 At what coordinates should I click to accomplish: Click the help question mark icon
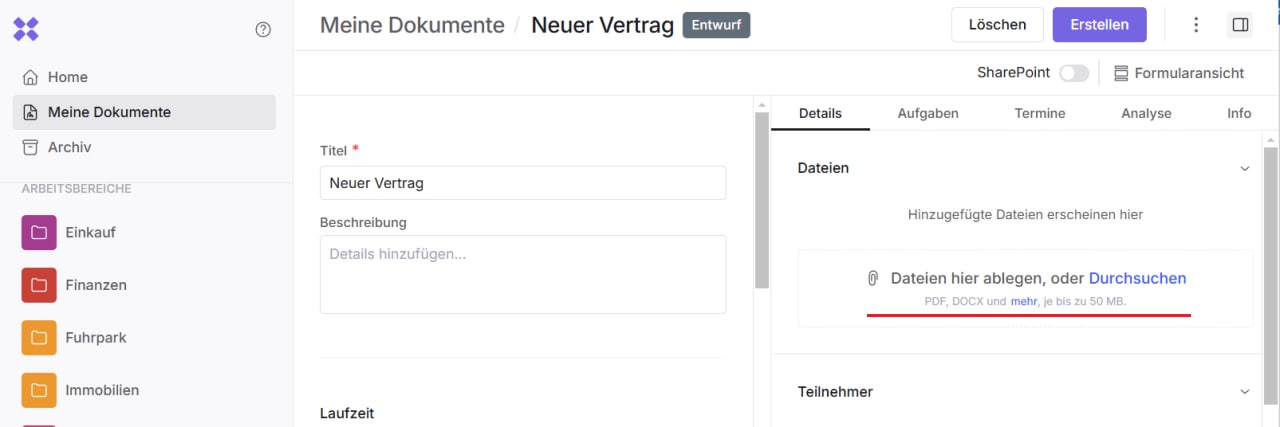pos(263,30)
